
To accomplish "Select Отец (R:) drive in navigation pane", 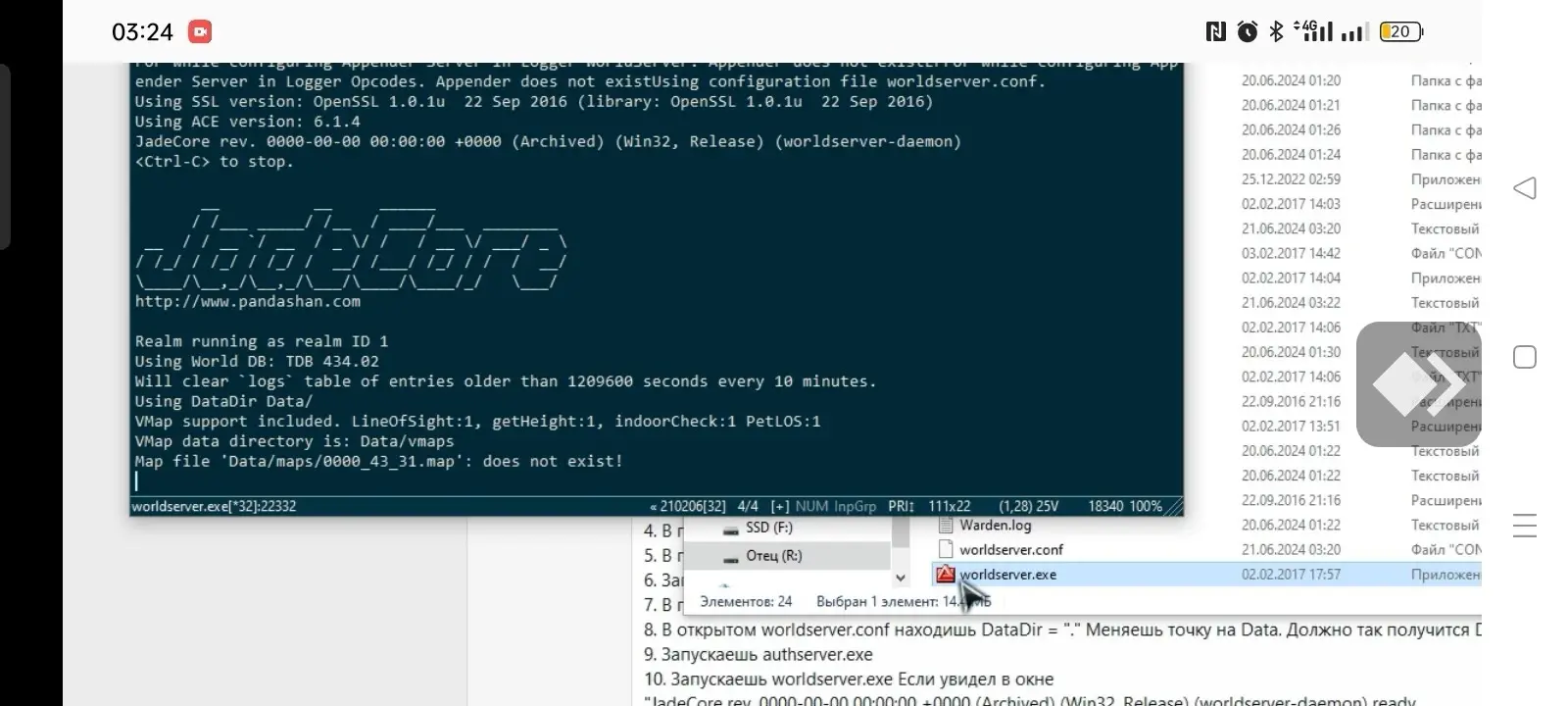I will tap(774, 556).
